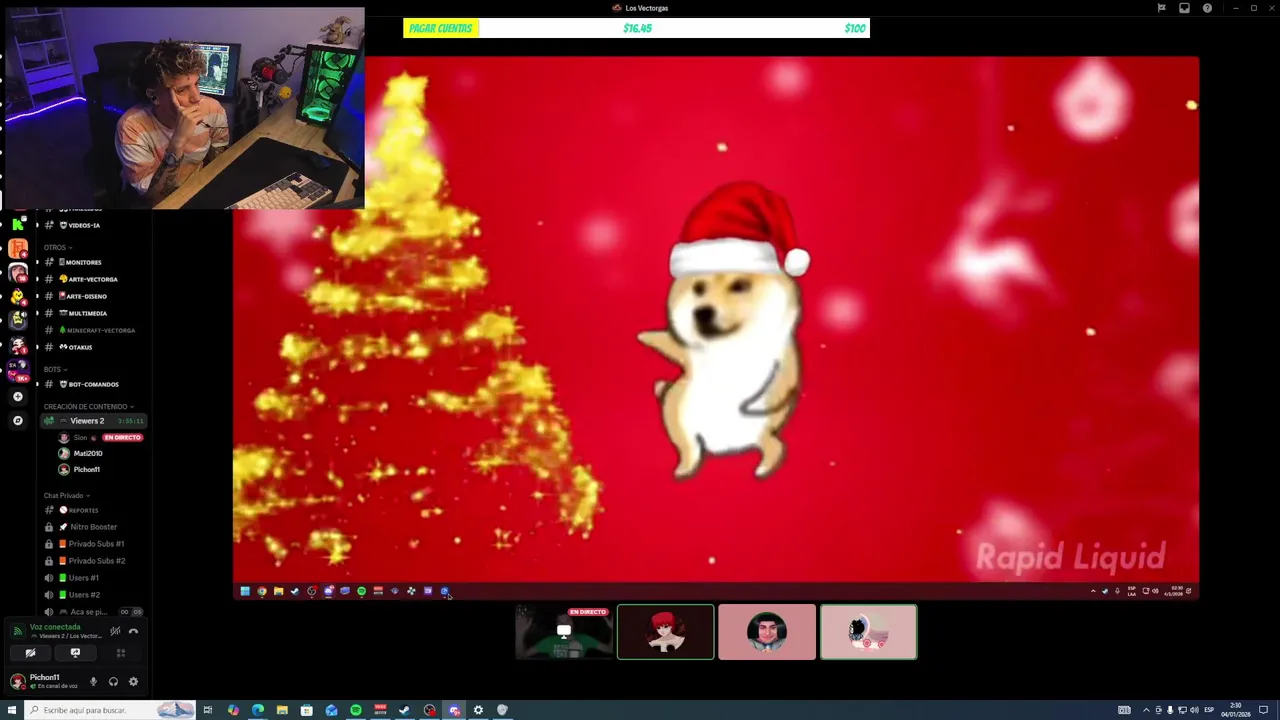The height and width of the screenshot is (720, 1280).
Task: Open User Settings gear icon
Action: (133, 682)
